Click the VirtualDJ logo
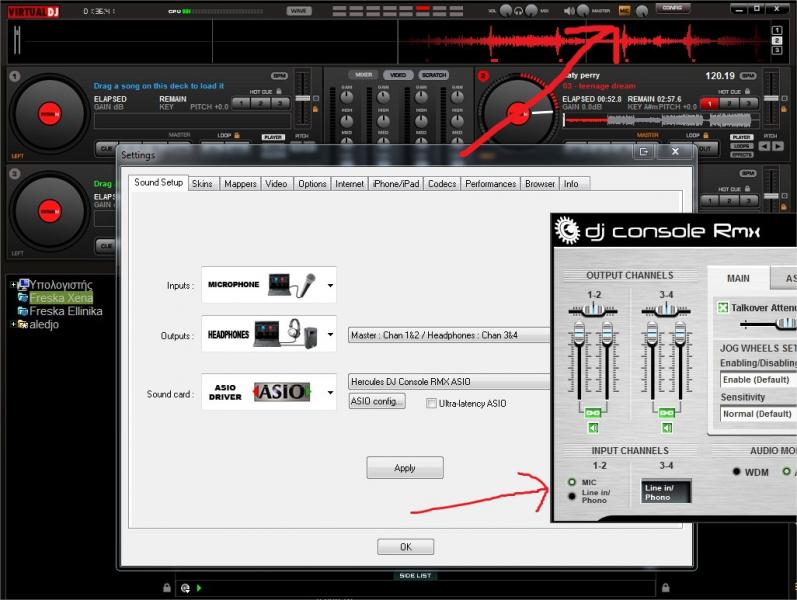 [33, 11]
